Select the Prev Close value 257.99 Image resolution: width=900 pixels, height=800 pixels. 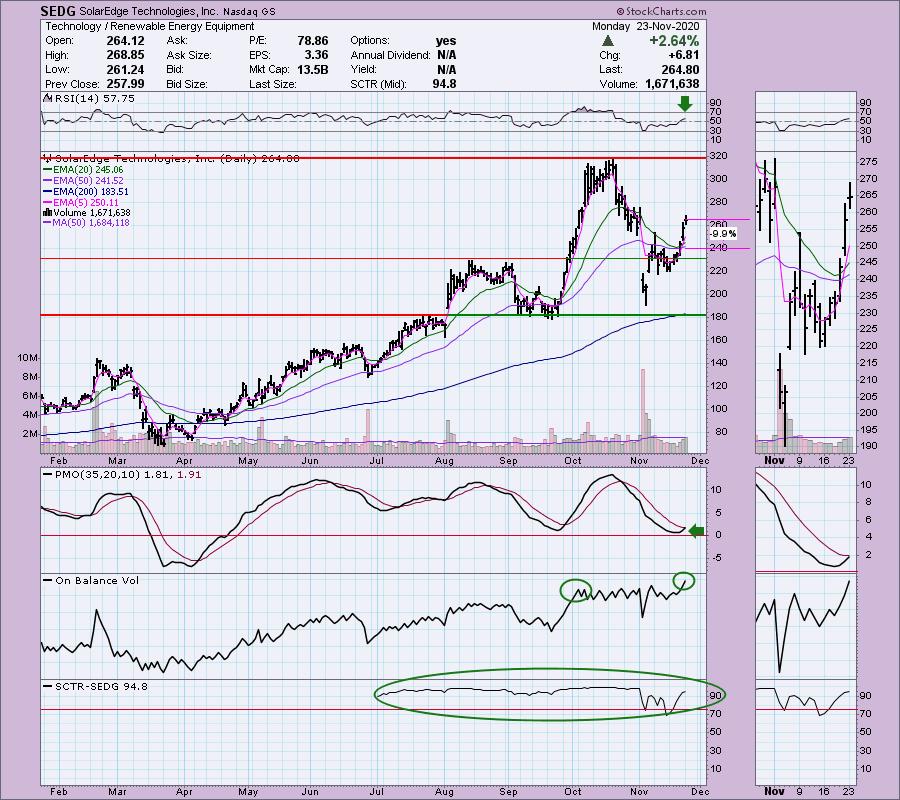click(125, 84)
